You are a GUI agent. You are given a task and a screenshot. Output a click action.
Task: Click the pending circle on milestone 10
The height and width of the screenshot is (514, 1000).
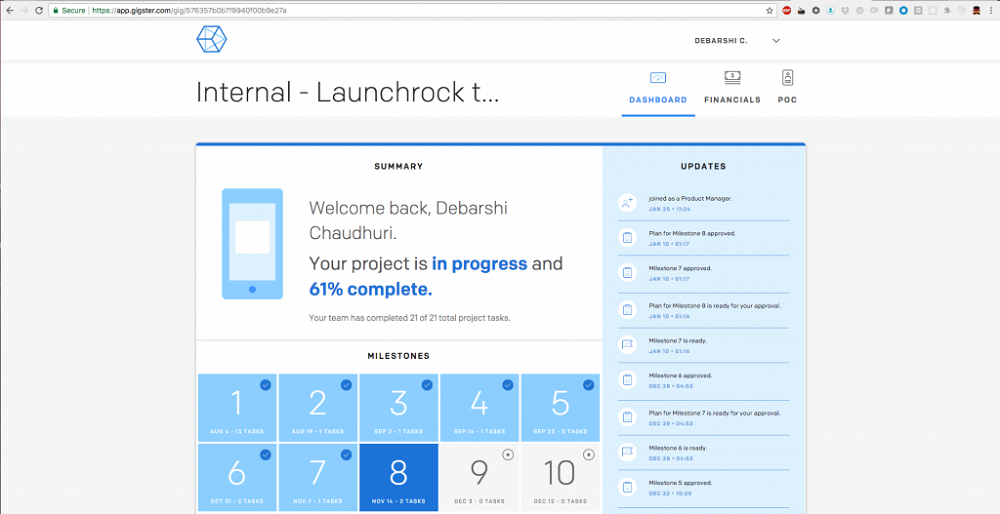[589, 455]
